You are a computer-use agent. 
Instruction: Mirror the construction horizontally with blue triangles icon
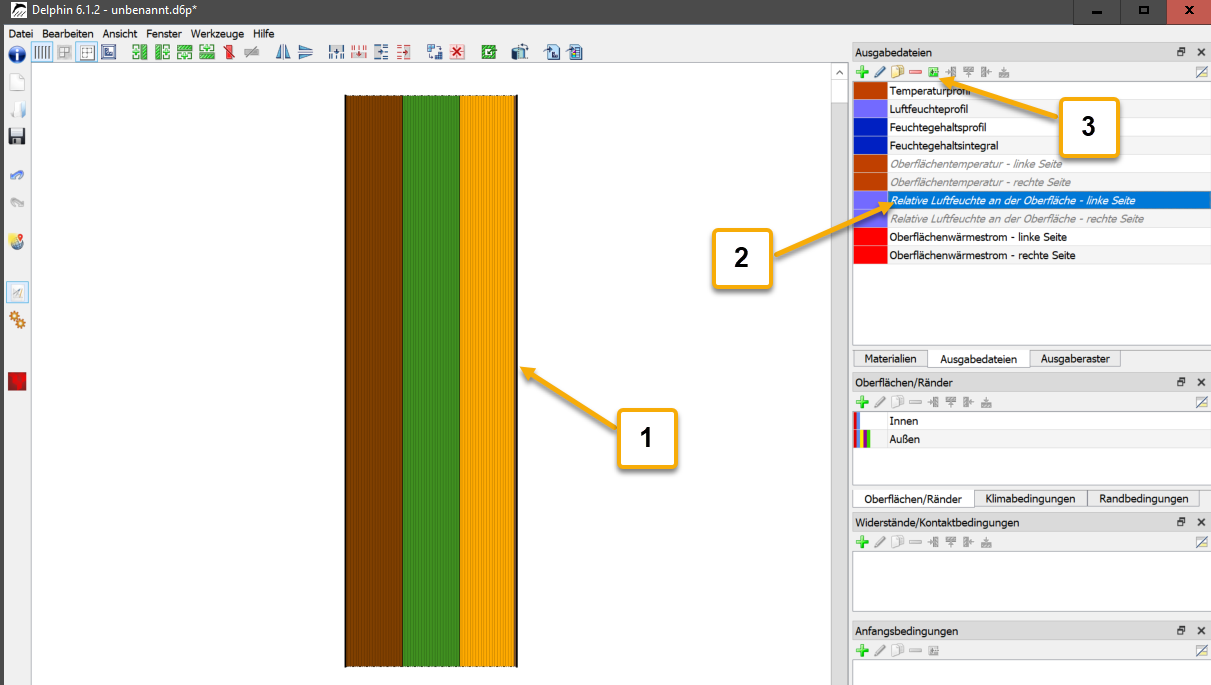tap(283, 52)
